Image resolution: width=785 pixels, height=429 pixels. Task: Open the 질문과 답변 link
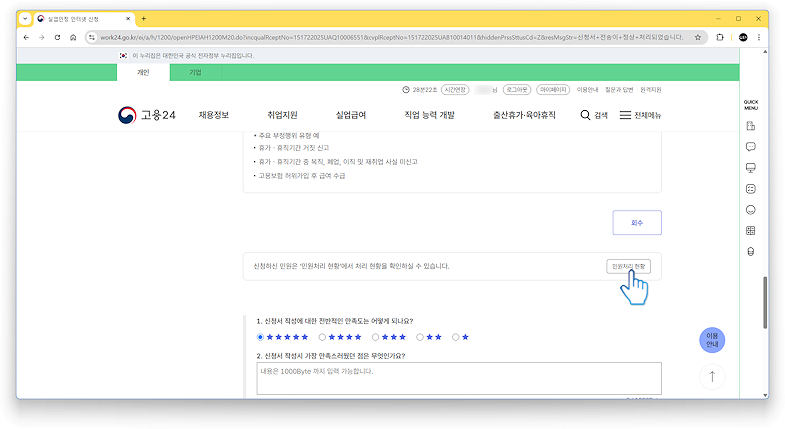click(619, 90)
